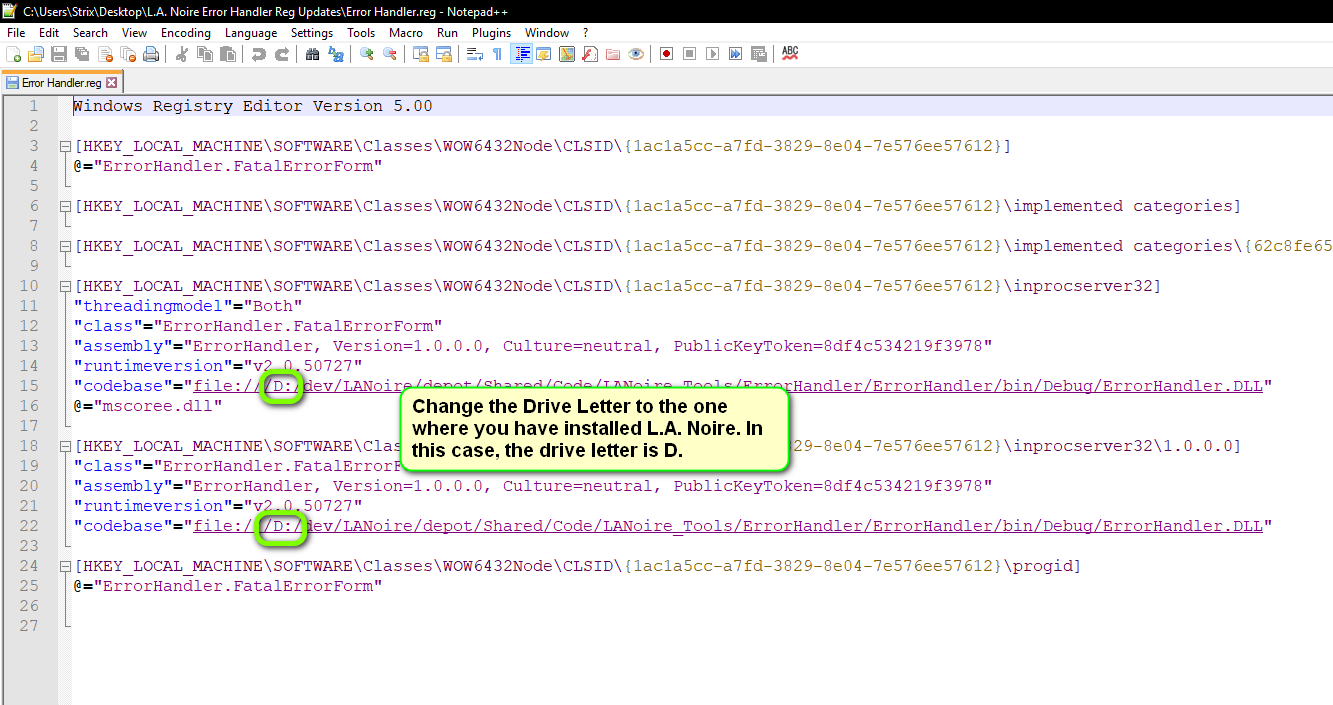Open the Encoding menu

[186, 33]
